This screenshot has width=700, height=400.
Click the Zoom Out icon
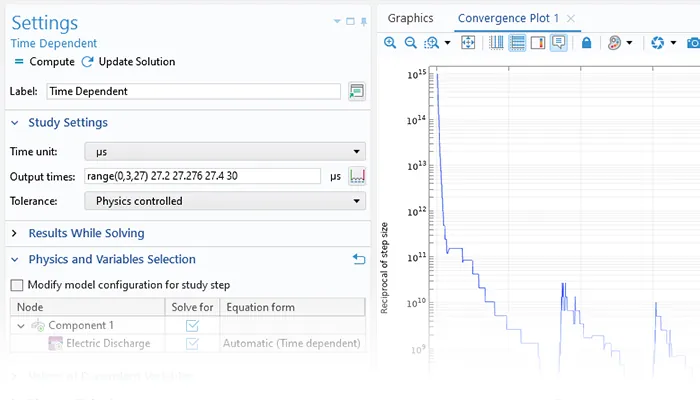[409, 43]
